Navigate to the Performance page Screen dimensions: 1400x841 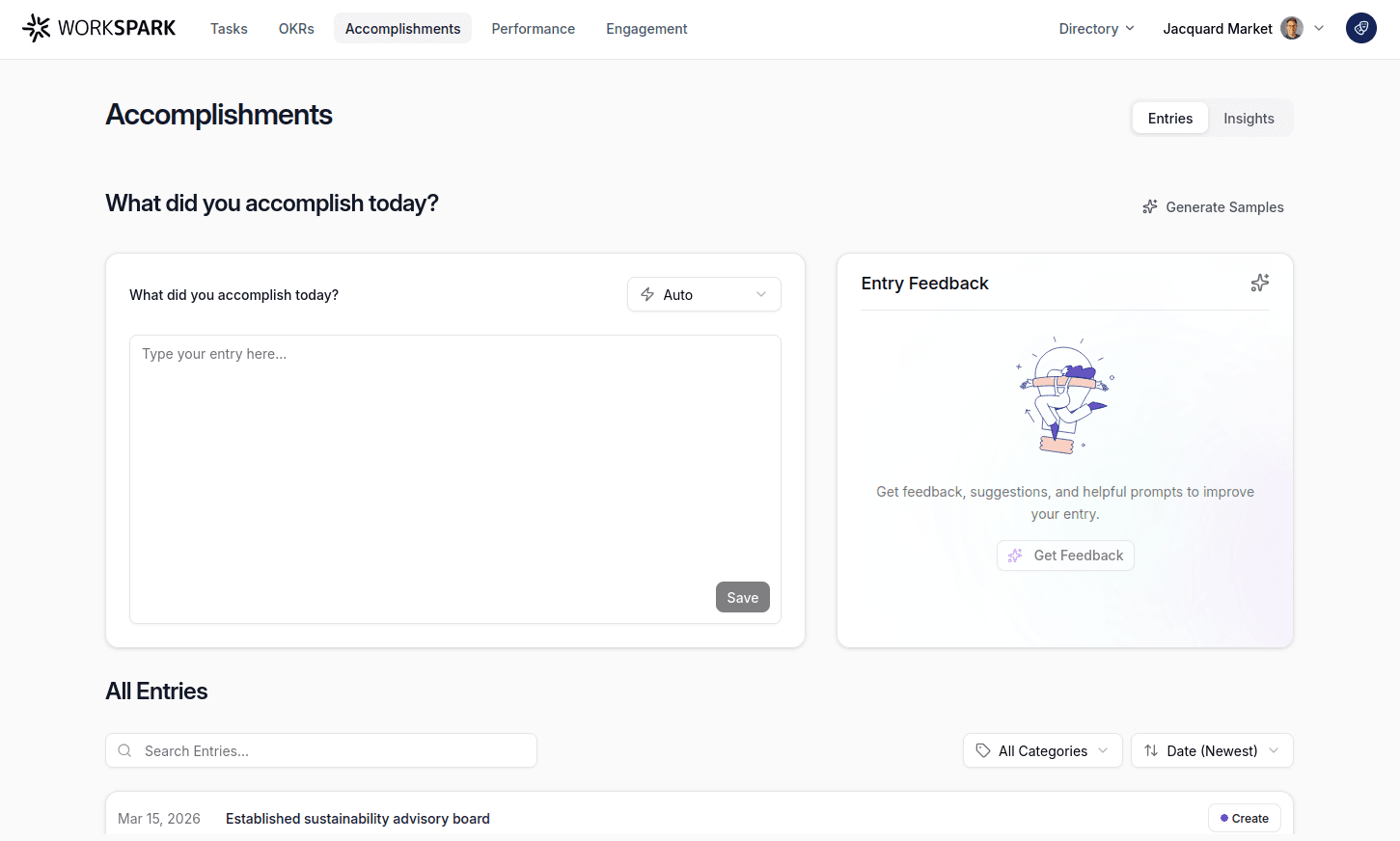[x=533, y=29]
